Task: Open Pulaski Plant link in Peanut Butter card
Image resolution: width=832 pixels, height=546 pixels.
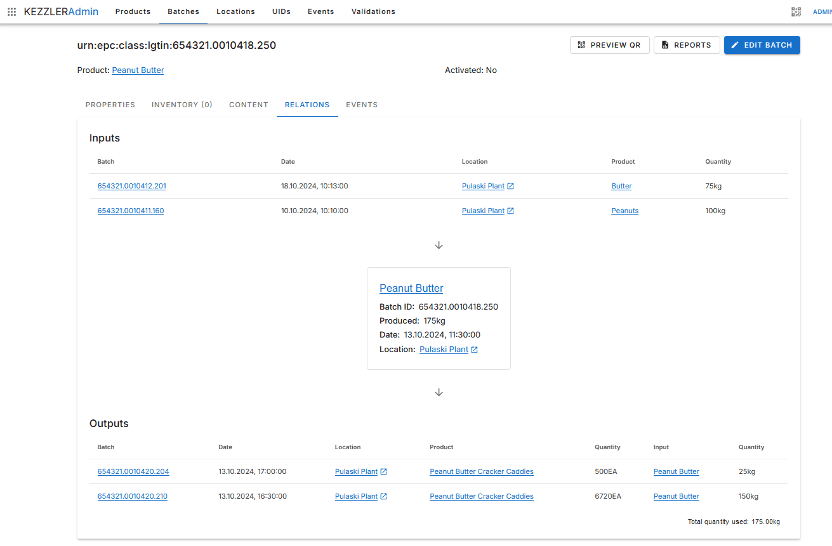Action: [448, 349]
